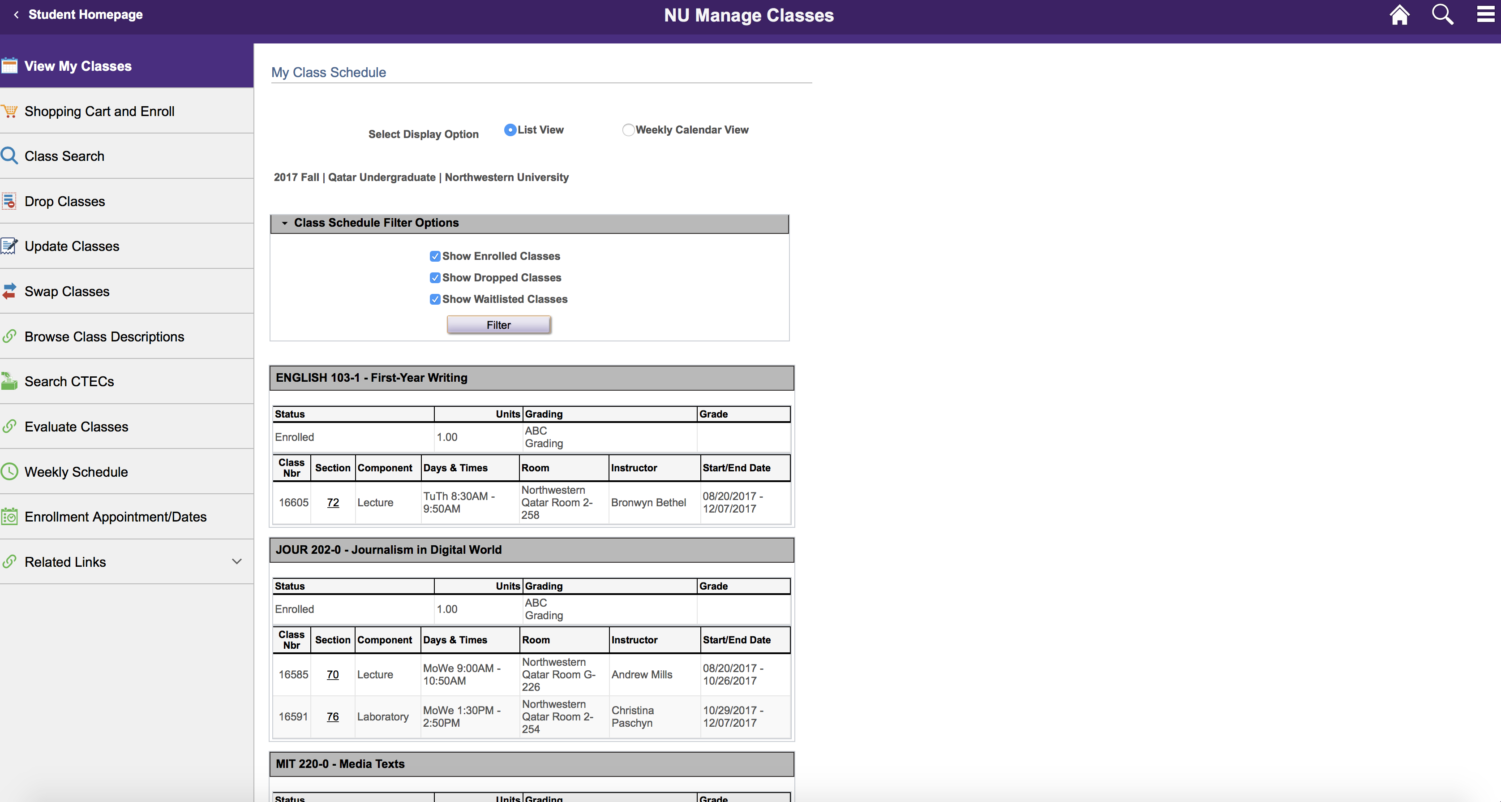Uncheck Show Waitlisted Classes

coord(435,299)
